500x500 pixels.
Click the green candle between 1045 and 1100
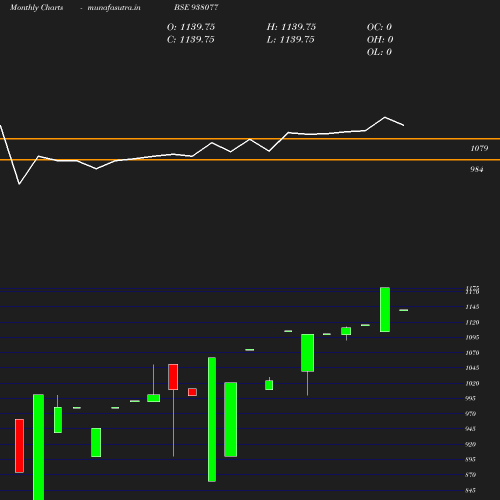click(307, 353)
